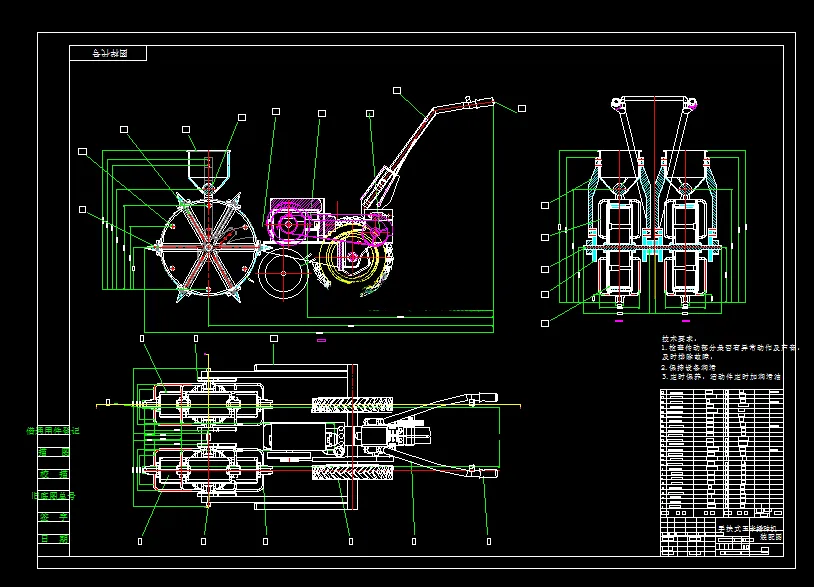This screenshot has width=814, height=587.
Task: Click the 日期 cell in the left margin
Action: (53, 539)
